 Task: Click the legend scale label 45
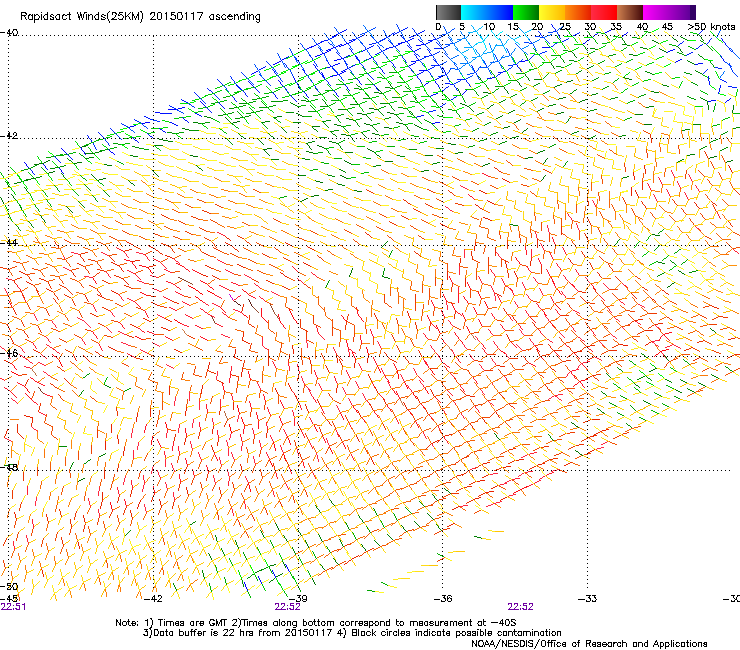click(667, 27)
